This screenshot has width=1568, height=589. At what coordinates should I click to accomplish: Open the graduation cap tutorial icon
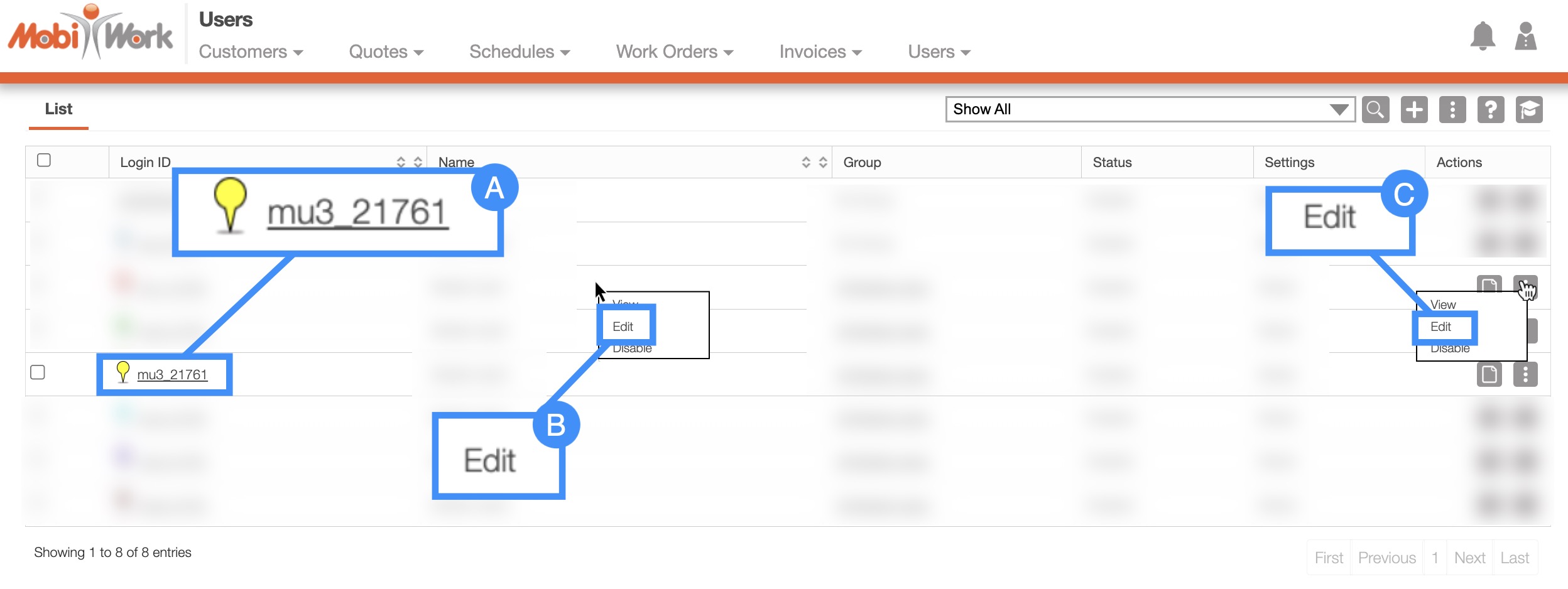1529,110
